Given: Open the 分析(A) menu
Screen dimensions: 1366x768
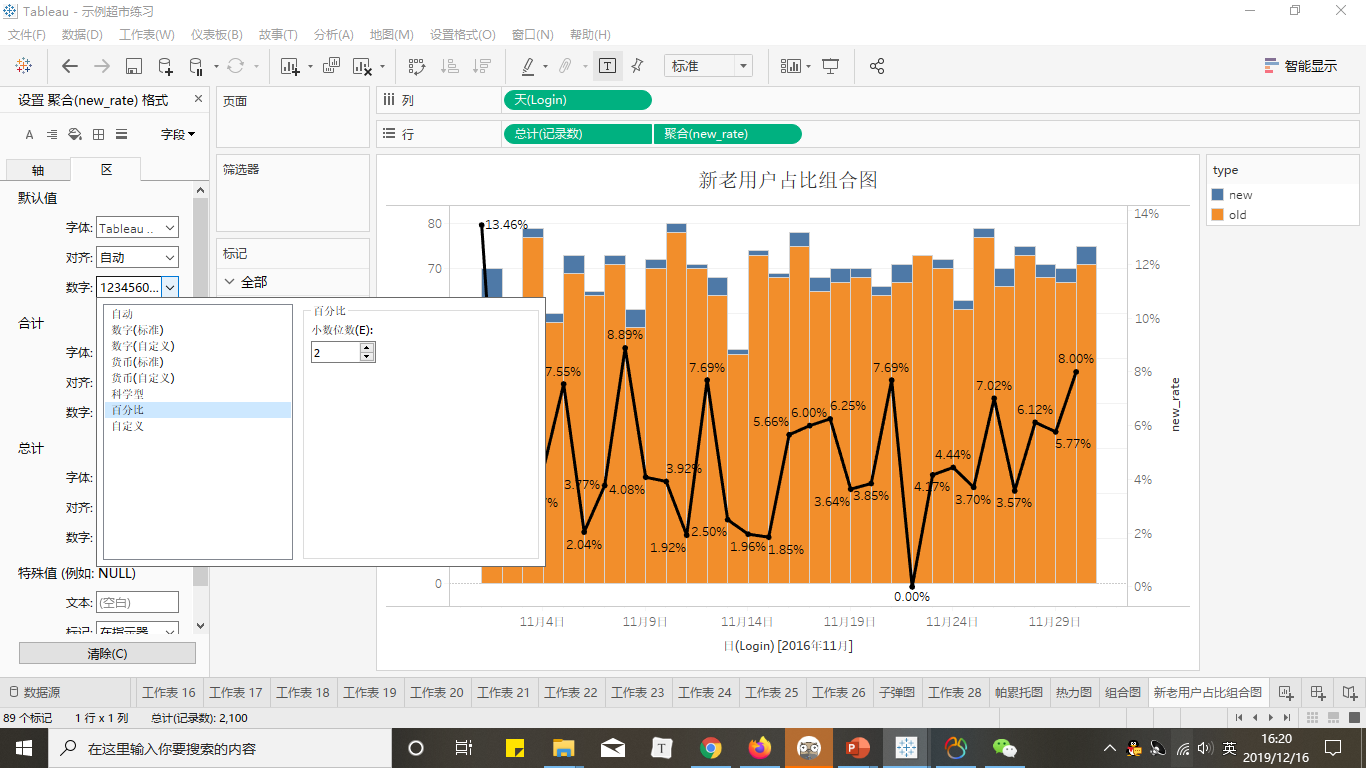Looking at the screenshot, I should click(333, 34).
